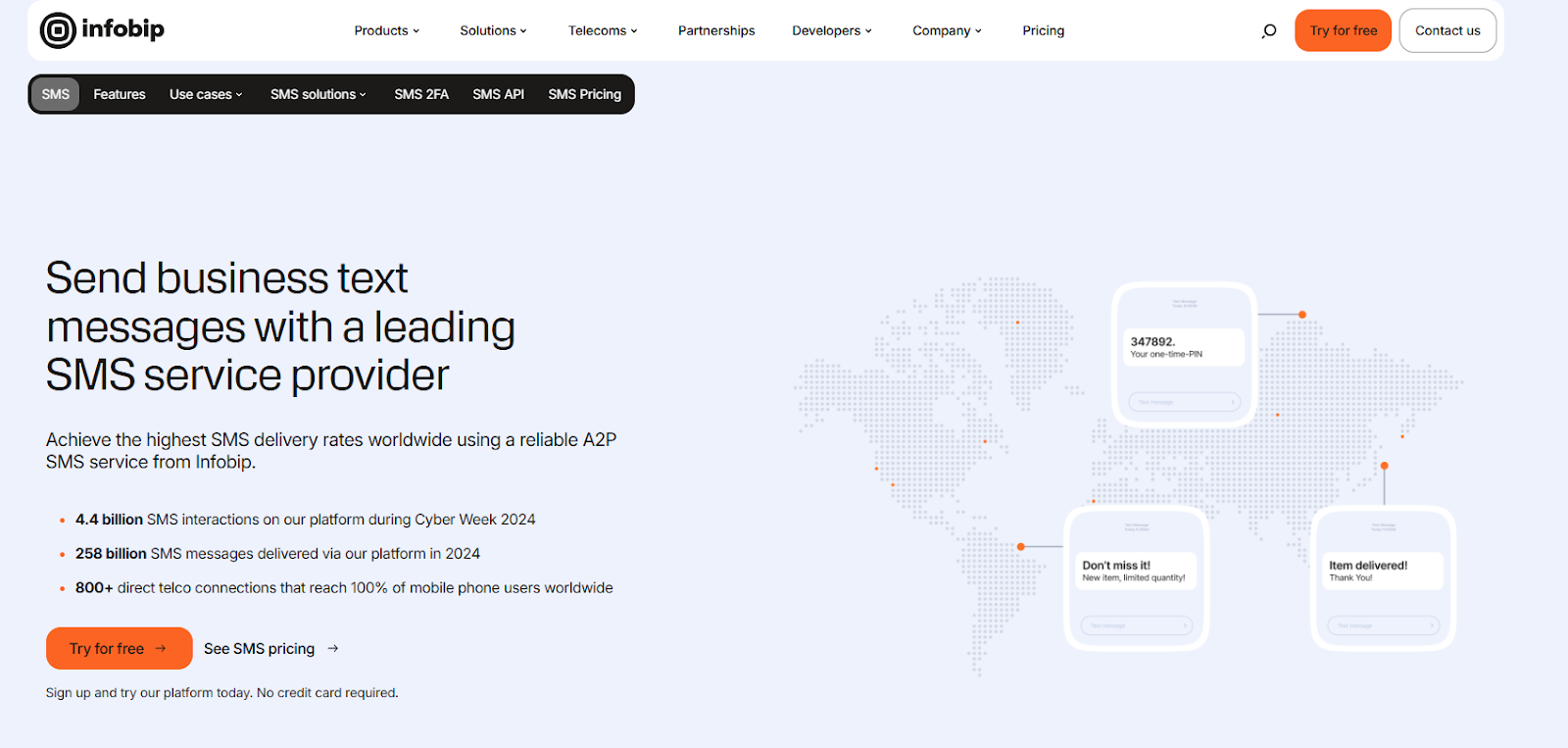Open the Partnerships page
The width and height of the screenshot is (1568, 748).
point(716,30)
